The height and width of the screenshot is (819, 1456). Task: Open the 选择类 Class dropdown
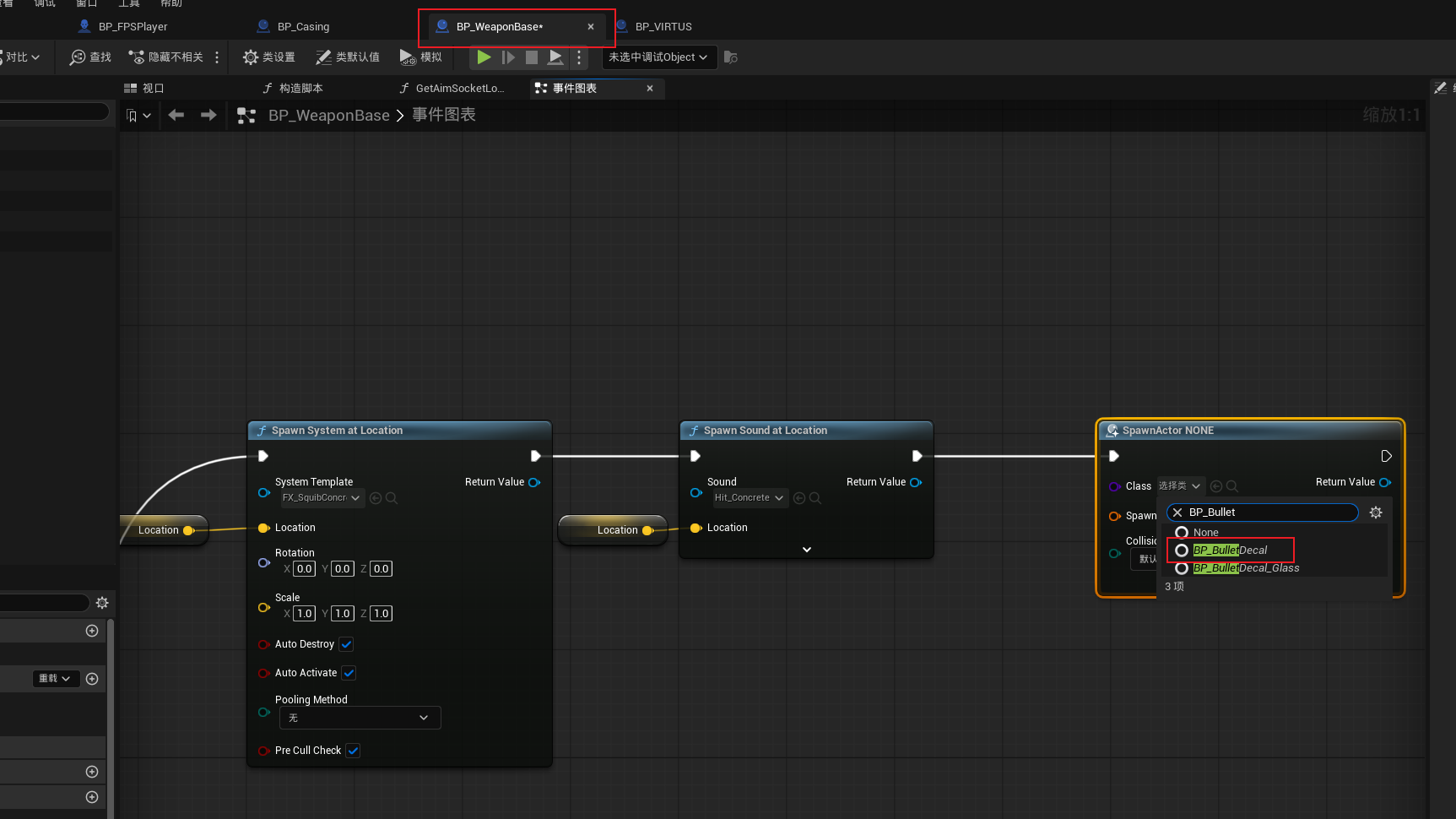click(1180, 486)
